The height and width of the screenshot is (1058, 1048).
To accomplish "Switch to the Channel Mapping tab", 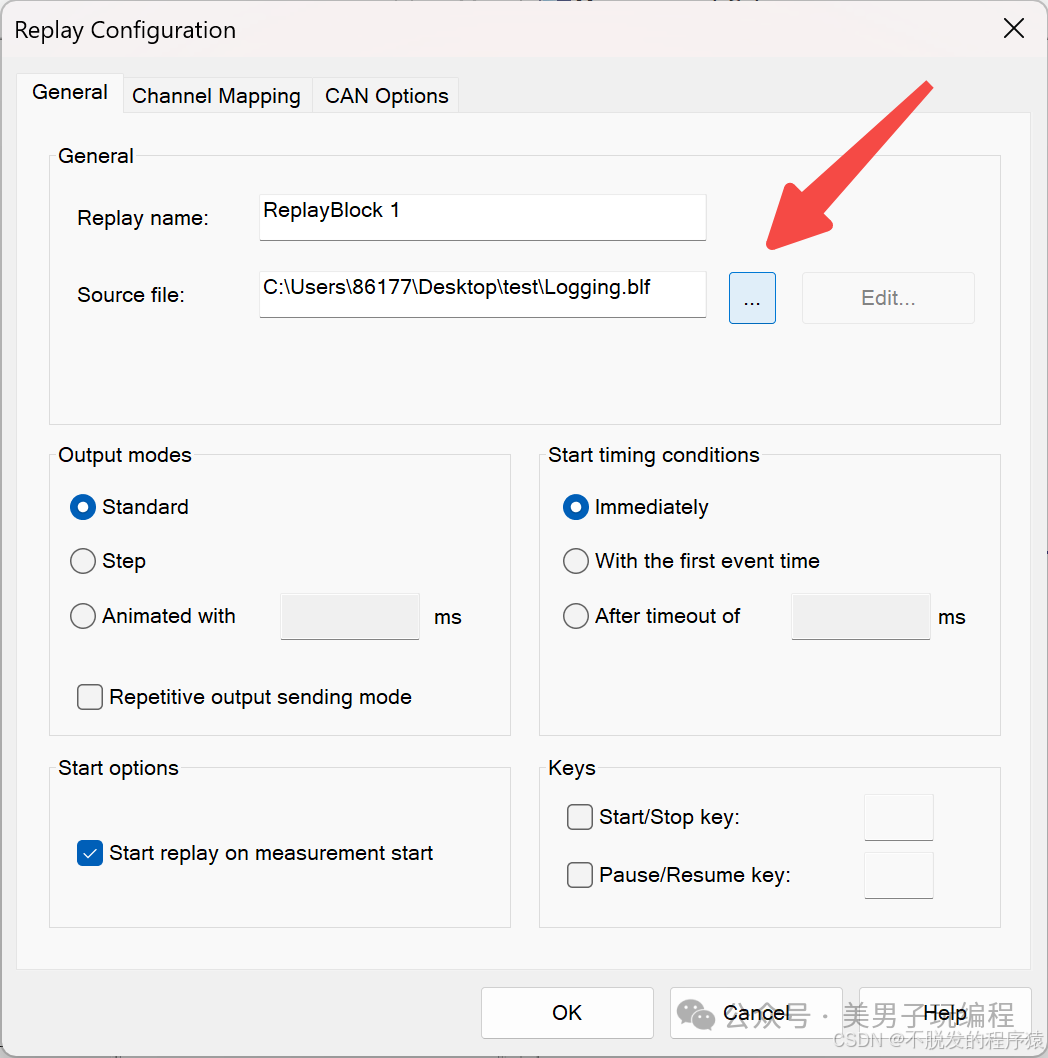I will click(216, 95).
